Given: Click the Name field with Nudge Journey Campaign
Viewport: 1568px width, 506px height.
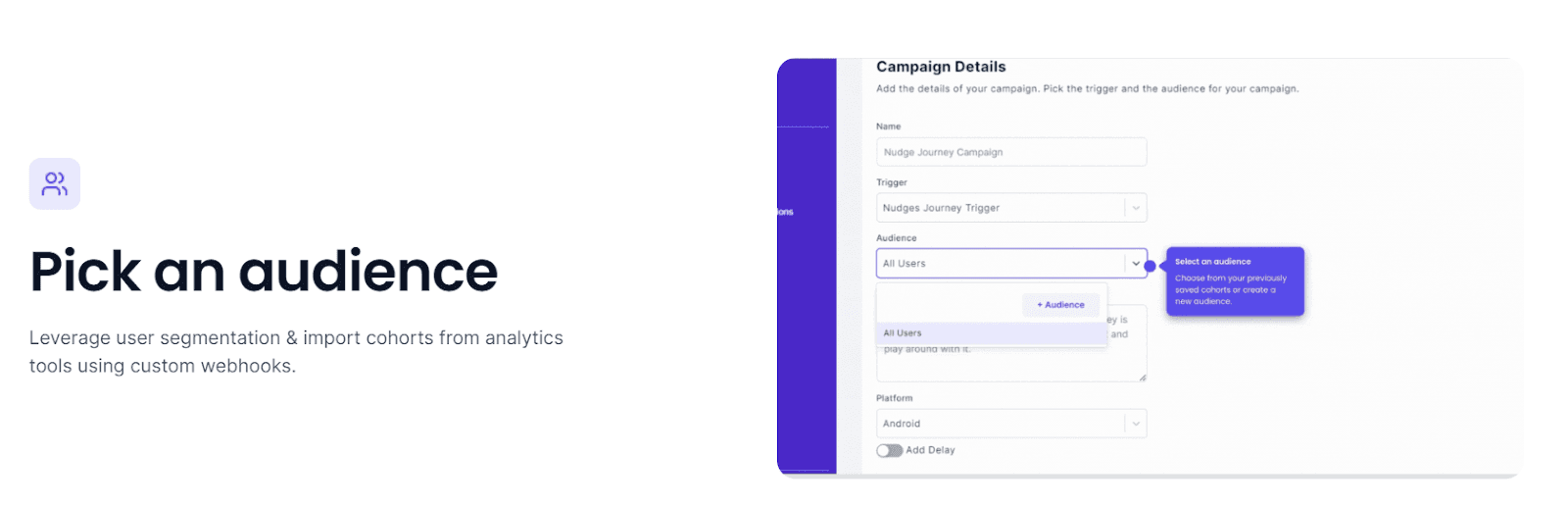Looking at the screenshot, I should point(1011,152).
